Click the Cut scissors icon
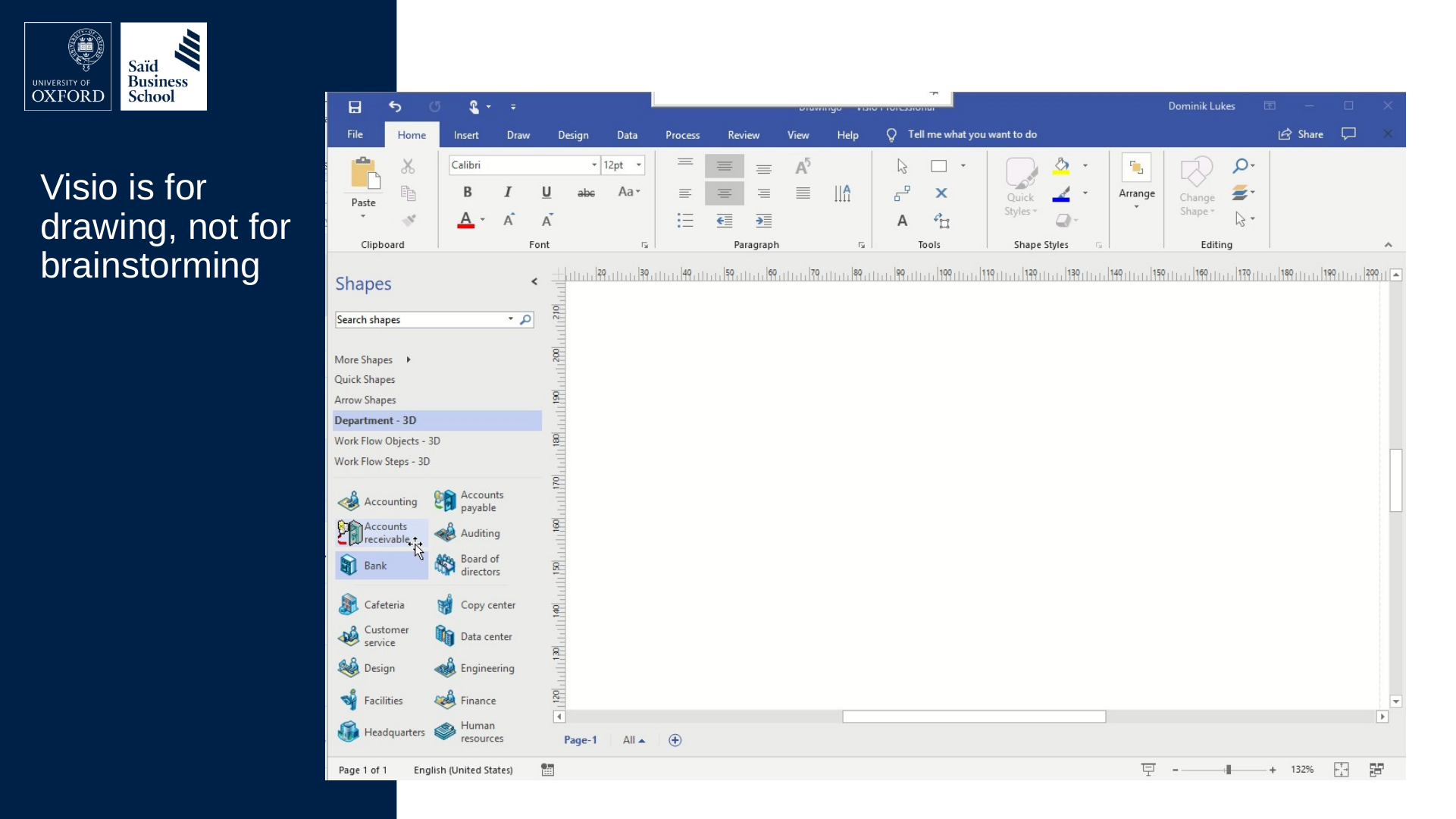 point(408,166)
